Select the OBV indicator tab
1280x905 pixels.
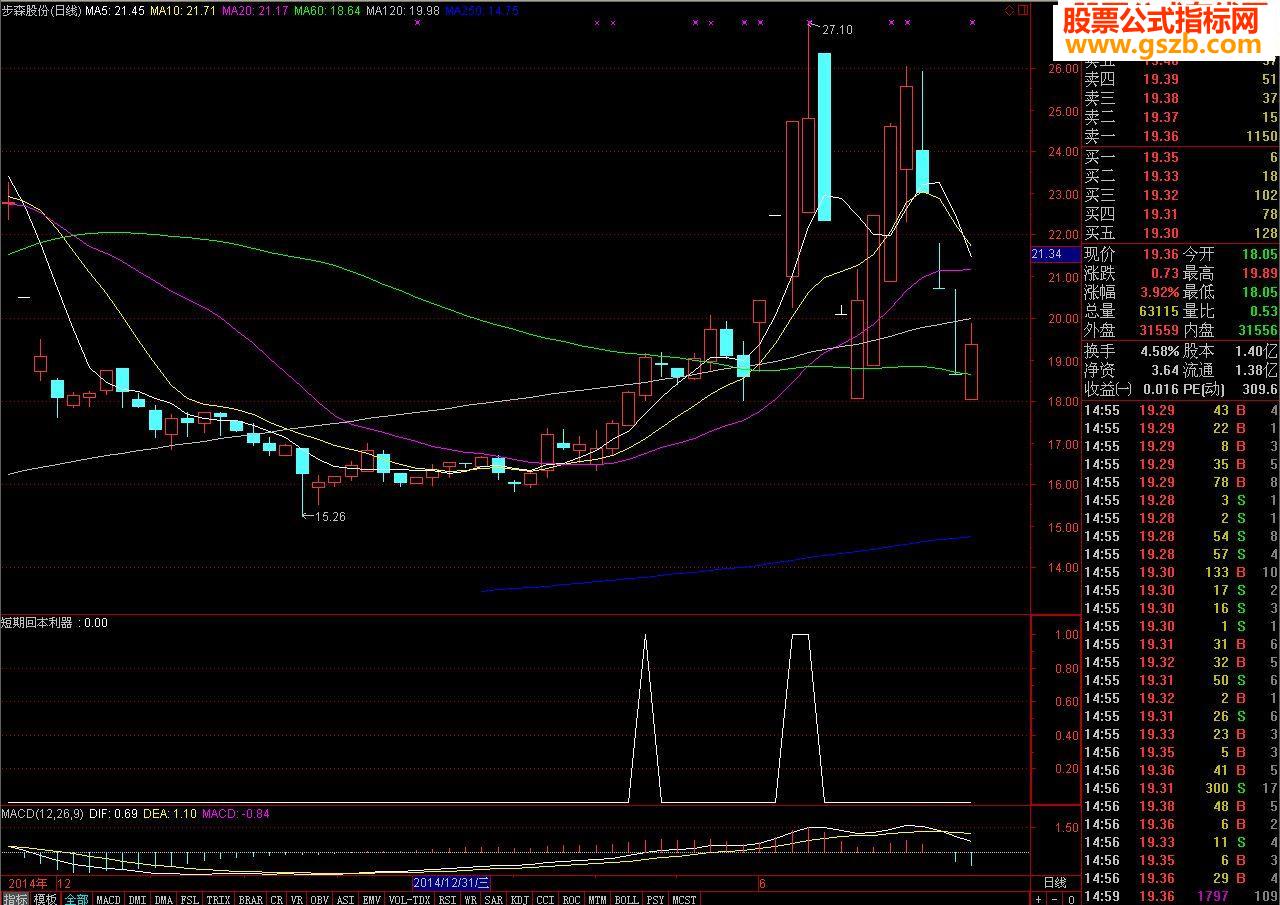[320, 899]
